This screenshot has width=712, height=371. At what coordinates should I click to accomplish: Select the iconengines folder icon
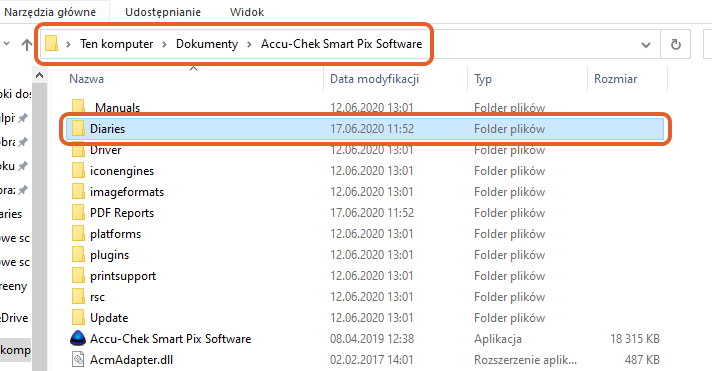coord(78,171)
